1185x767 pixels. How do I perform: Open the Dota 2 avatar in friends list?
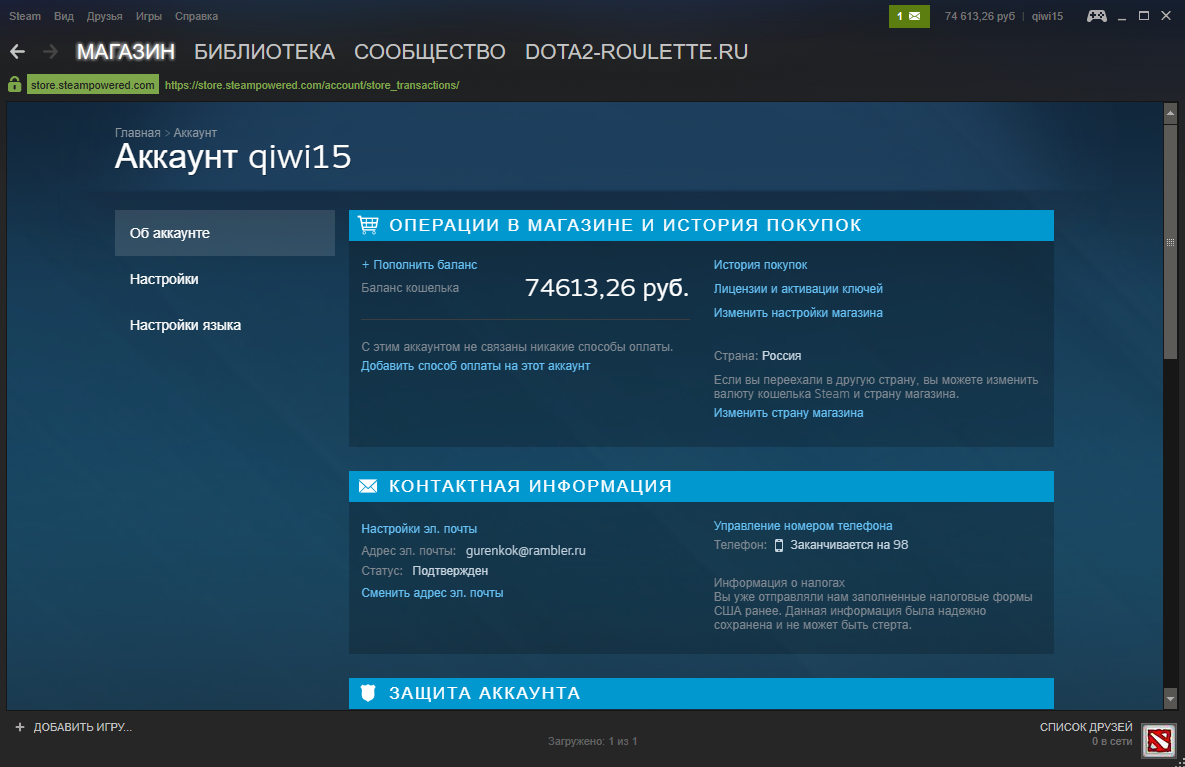[1159, 741]
